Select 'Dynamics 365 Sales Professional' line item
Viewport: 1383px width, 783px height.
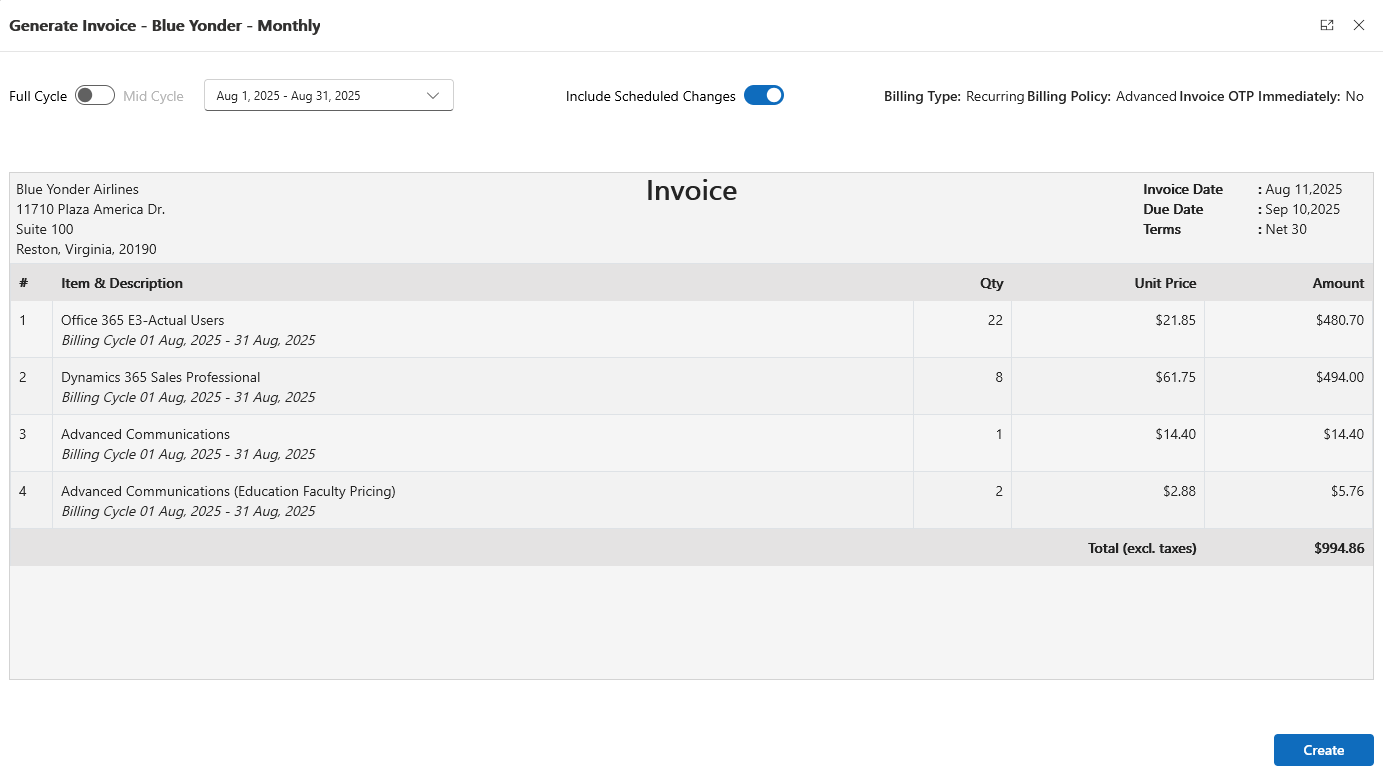pyautogui.click(x=160, y=377)
